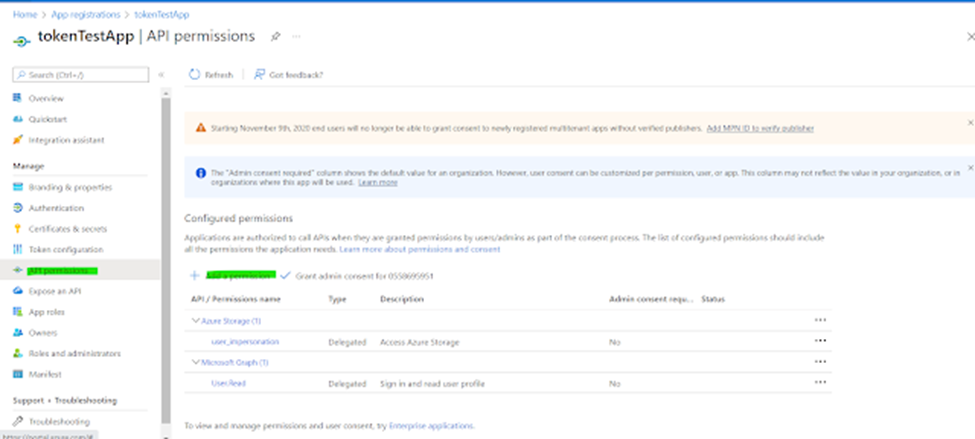The height and width of the screenshot is (439, 975).
Task: Open Troubleshooting page
Action: (x=59, y=422)
